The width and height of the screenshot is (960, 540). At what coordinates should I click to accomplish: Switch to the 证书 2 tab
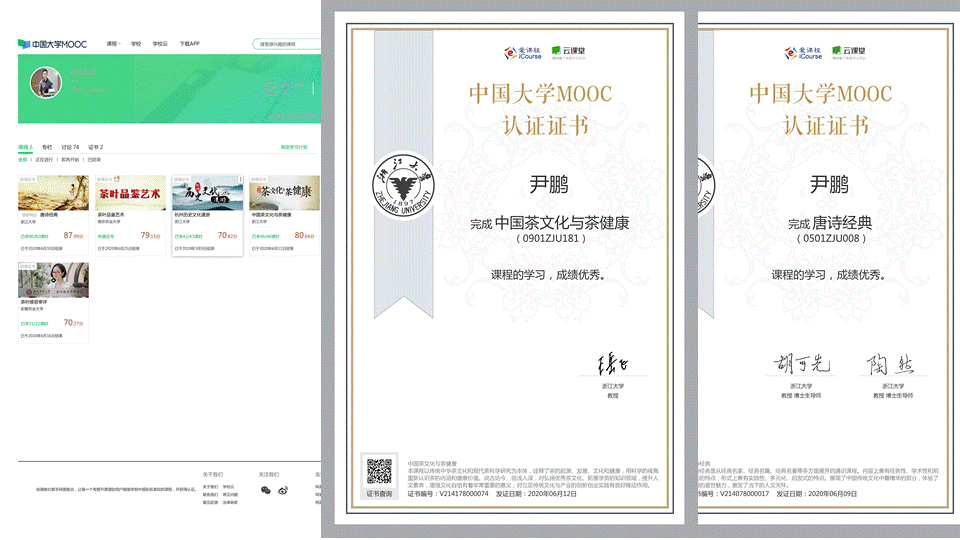[x=95, y=147]
